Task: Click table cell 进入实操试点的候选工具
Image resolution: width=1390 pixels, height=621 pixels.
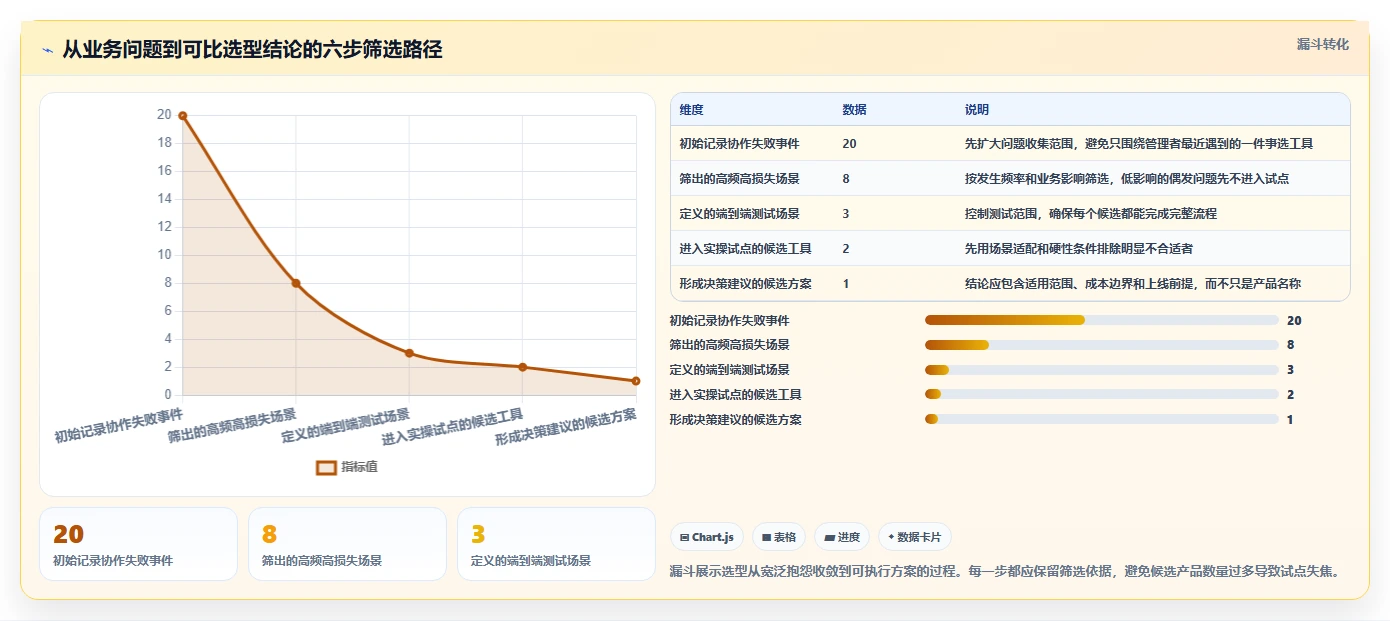Action: click(745, 249)
